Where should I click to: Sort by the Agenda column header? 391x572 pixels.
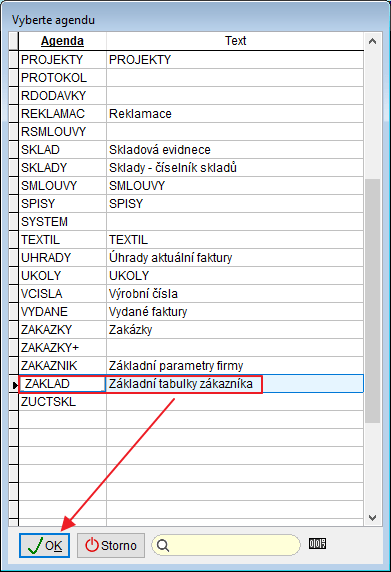tap(62, 41)
